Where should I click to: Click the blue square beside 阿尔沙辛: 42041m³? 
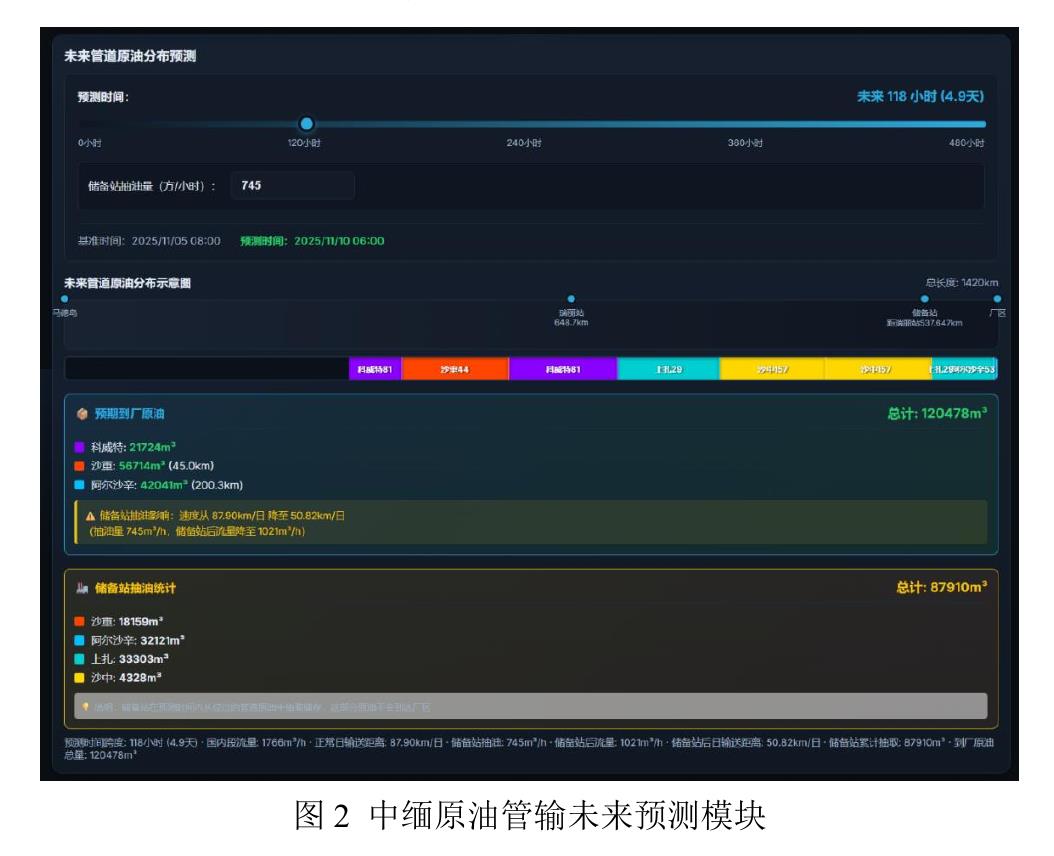pyautogui.click(x=79, y=485)
